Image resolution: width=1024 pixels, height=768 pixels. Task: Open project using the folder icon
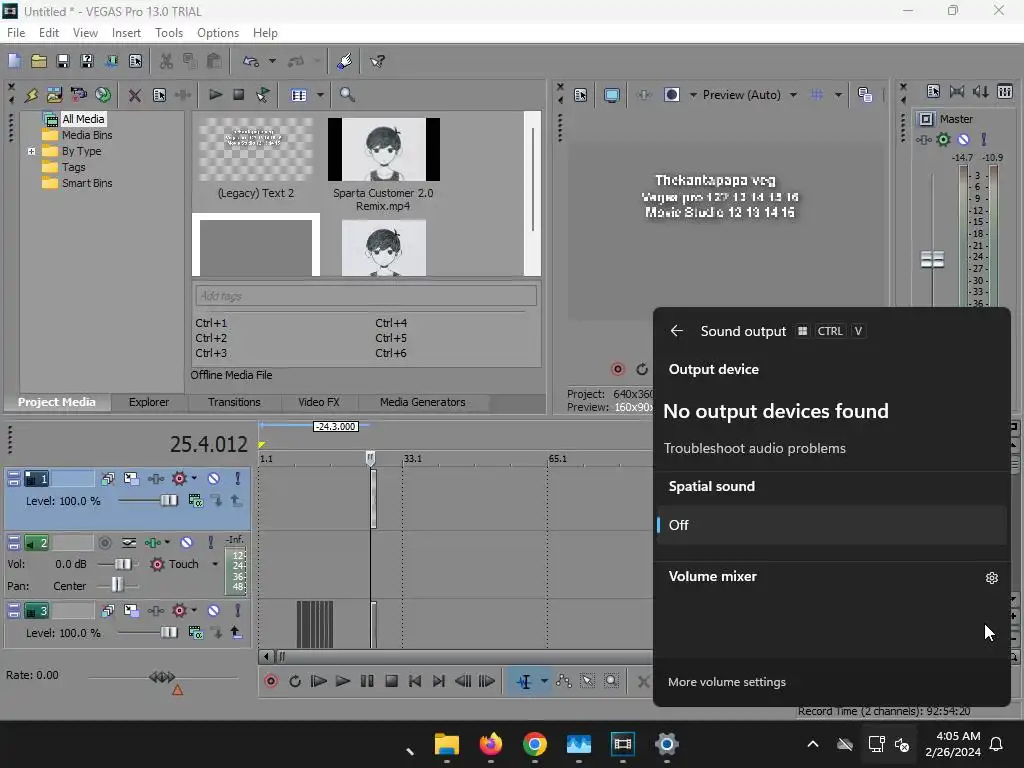click(x=39, y=61)
